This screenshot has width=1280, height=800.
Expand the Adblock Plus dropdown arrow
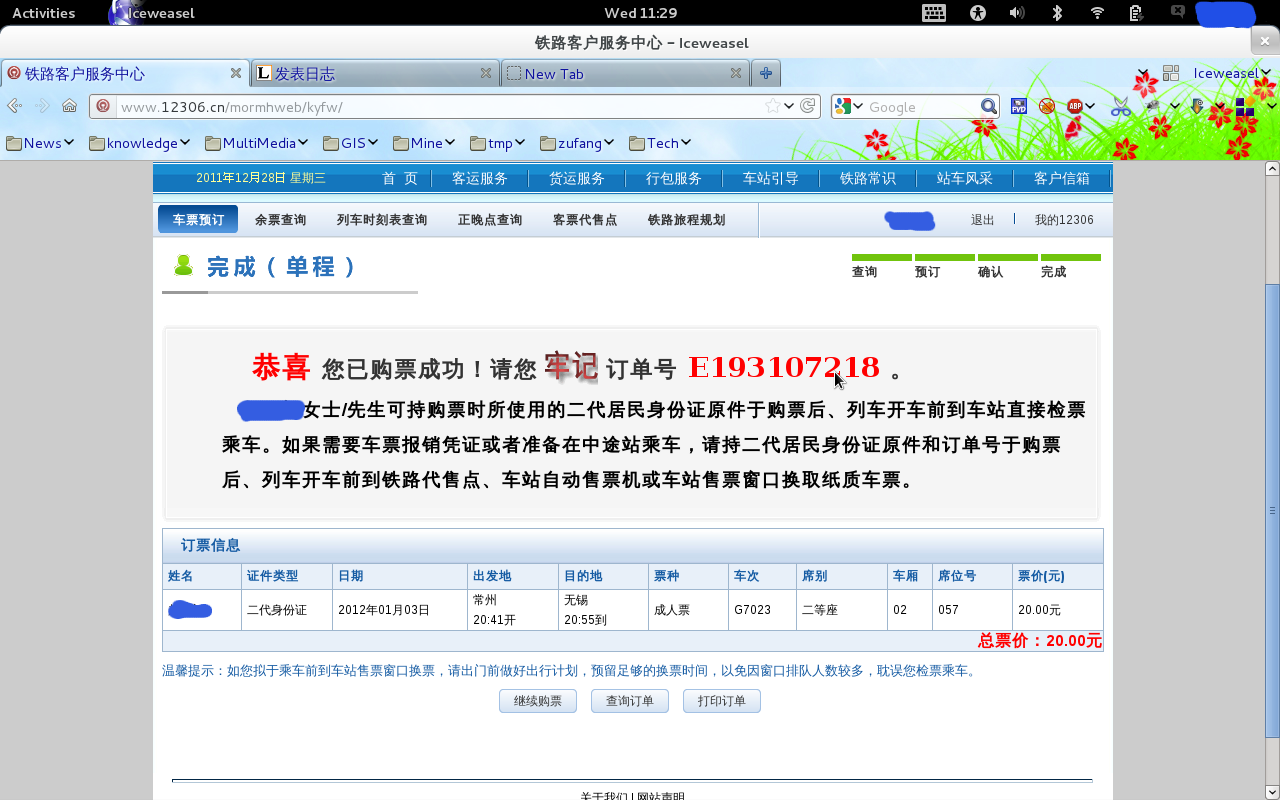click(x=1090, y=106)
